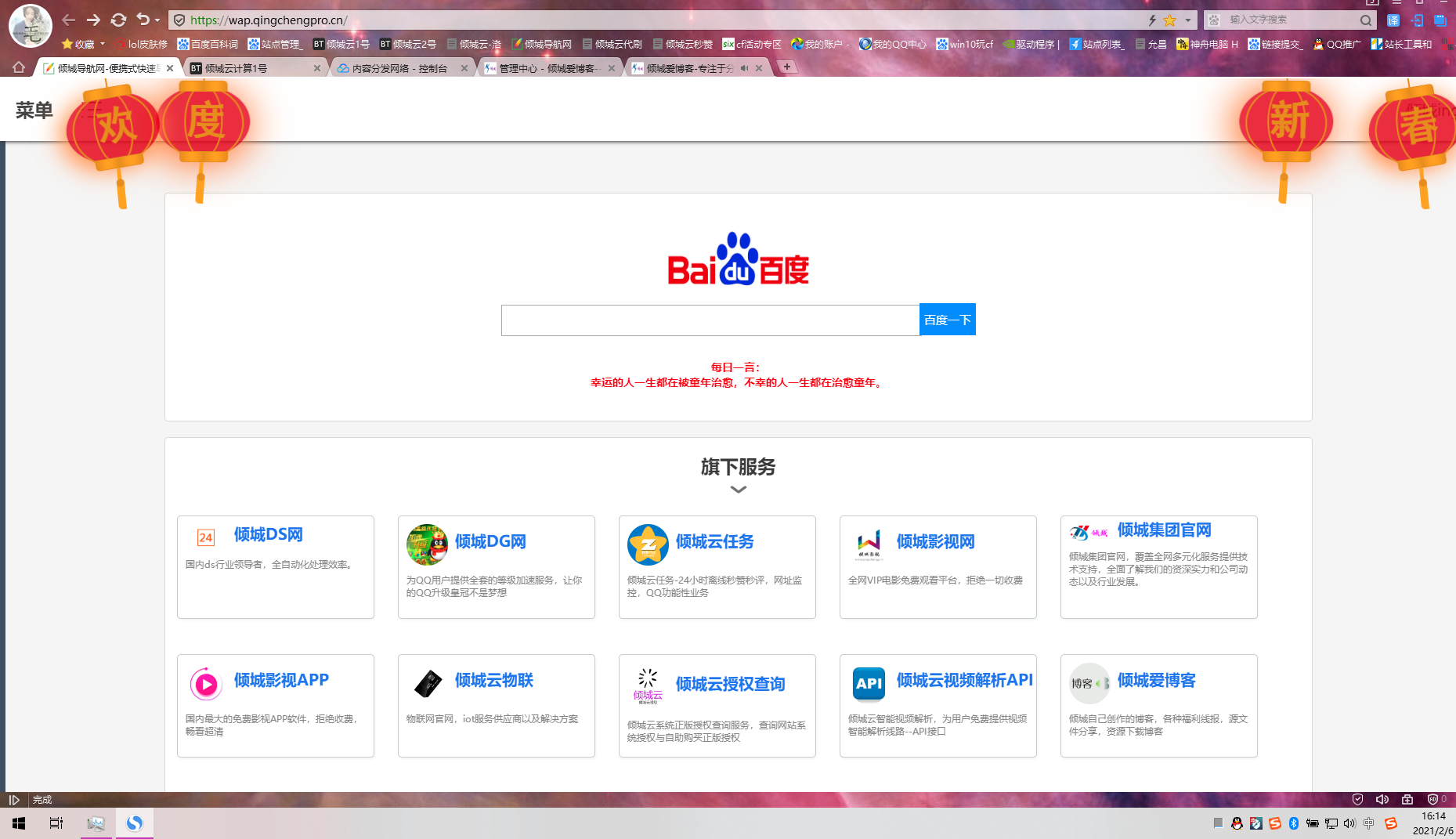Close the 倾城导航网 tab
Viewport: 1456px width, 839px height.
[x=170, y=68]
